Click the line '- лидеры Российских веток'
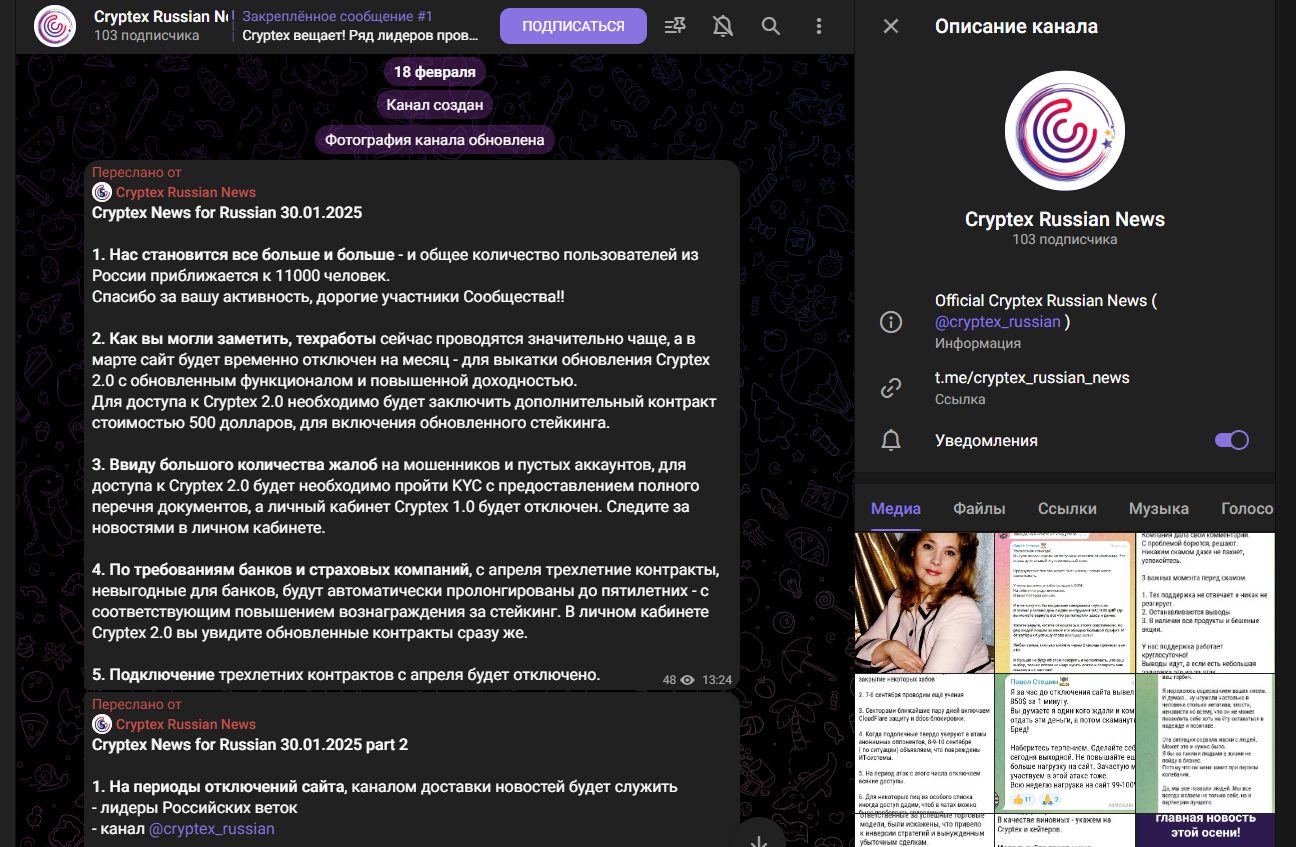Image resolution: width=1296 pixels, height=847 pixels. click(x=195, y=808)
